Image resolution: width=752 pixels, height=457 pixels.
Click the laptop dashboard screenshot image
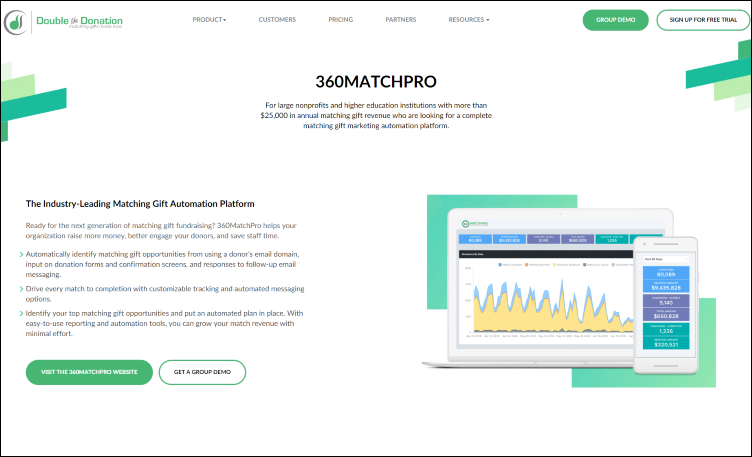click(x=547, y=288)
